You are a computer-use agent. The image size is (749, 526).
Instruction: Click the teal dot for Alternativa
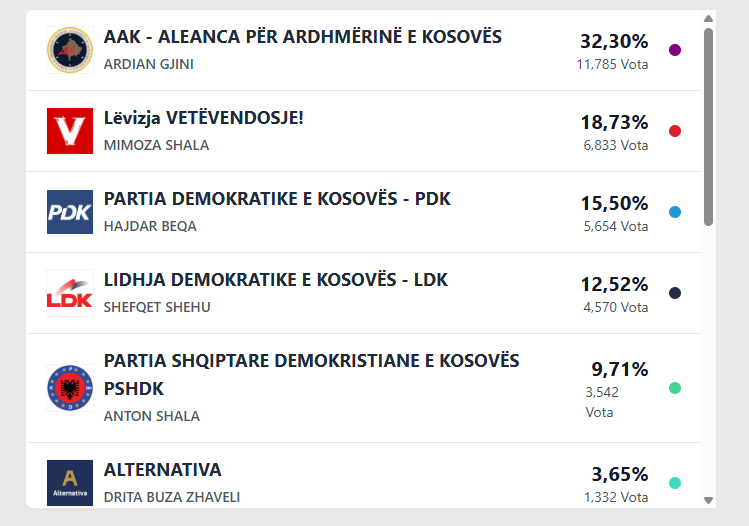[675, 483]
